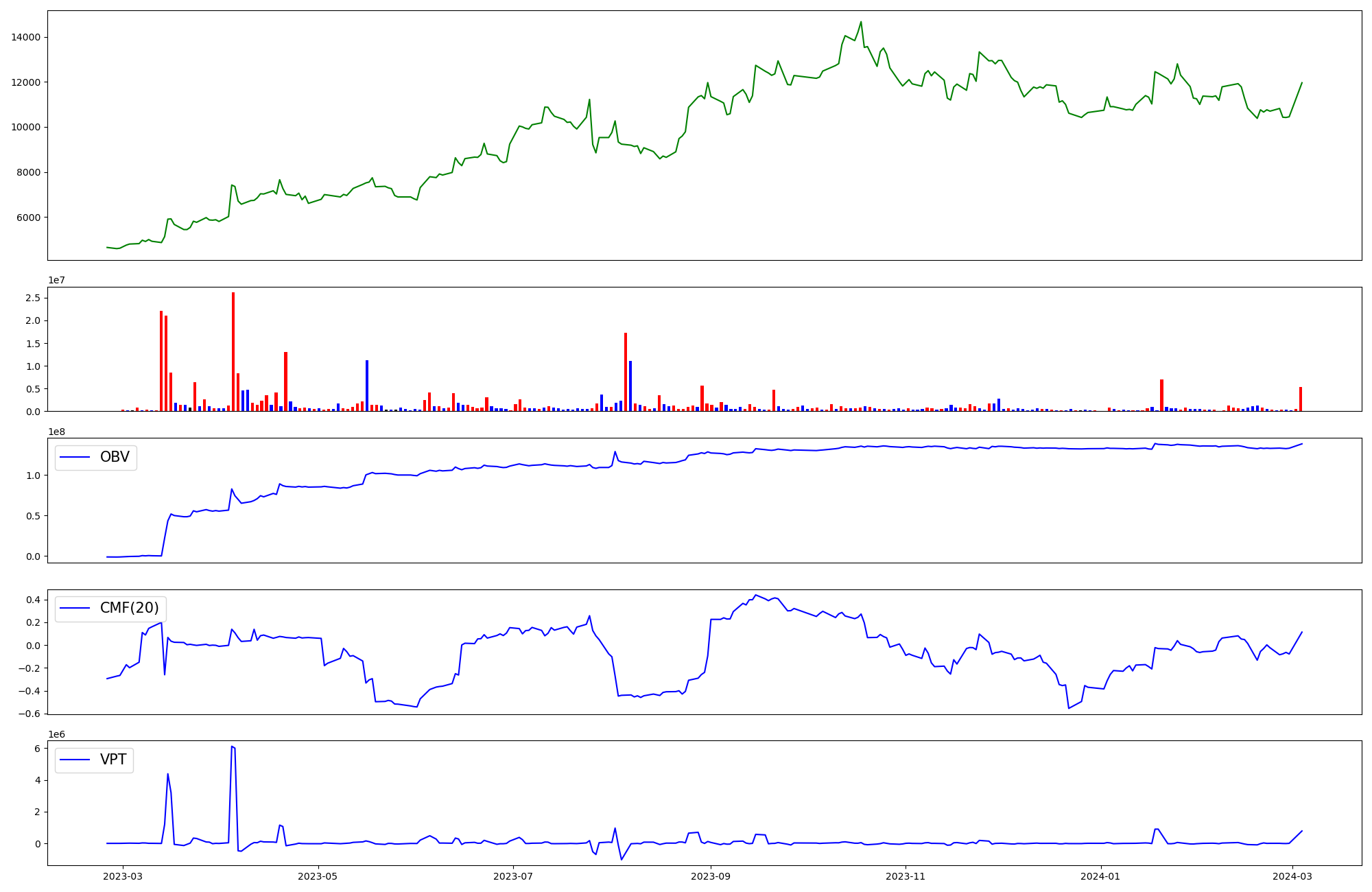Click the 2.5 label on volume axis

(x=34, y=298)
